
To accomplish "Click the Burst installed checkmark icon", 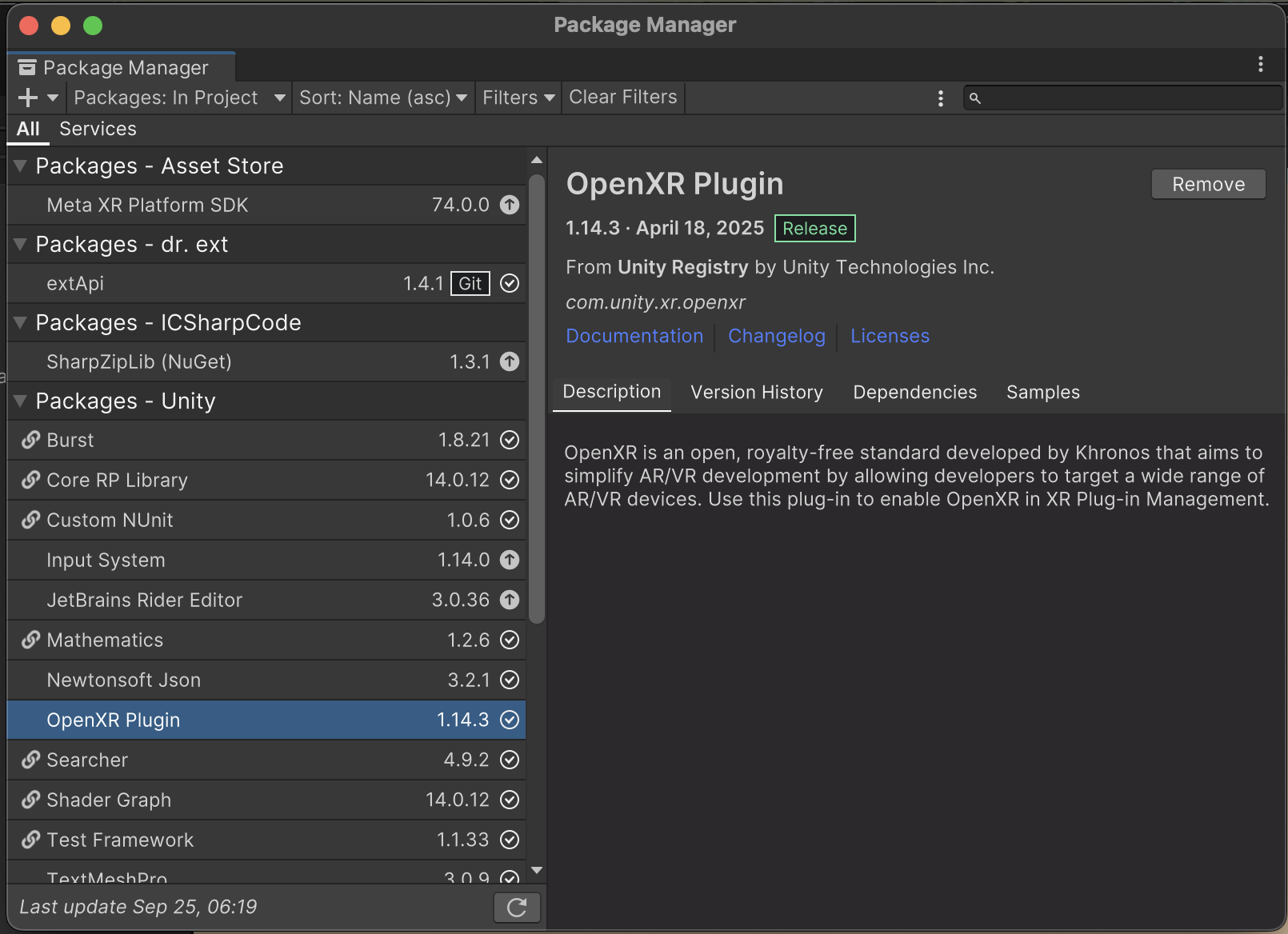I will click(510, 441).
